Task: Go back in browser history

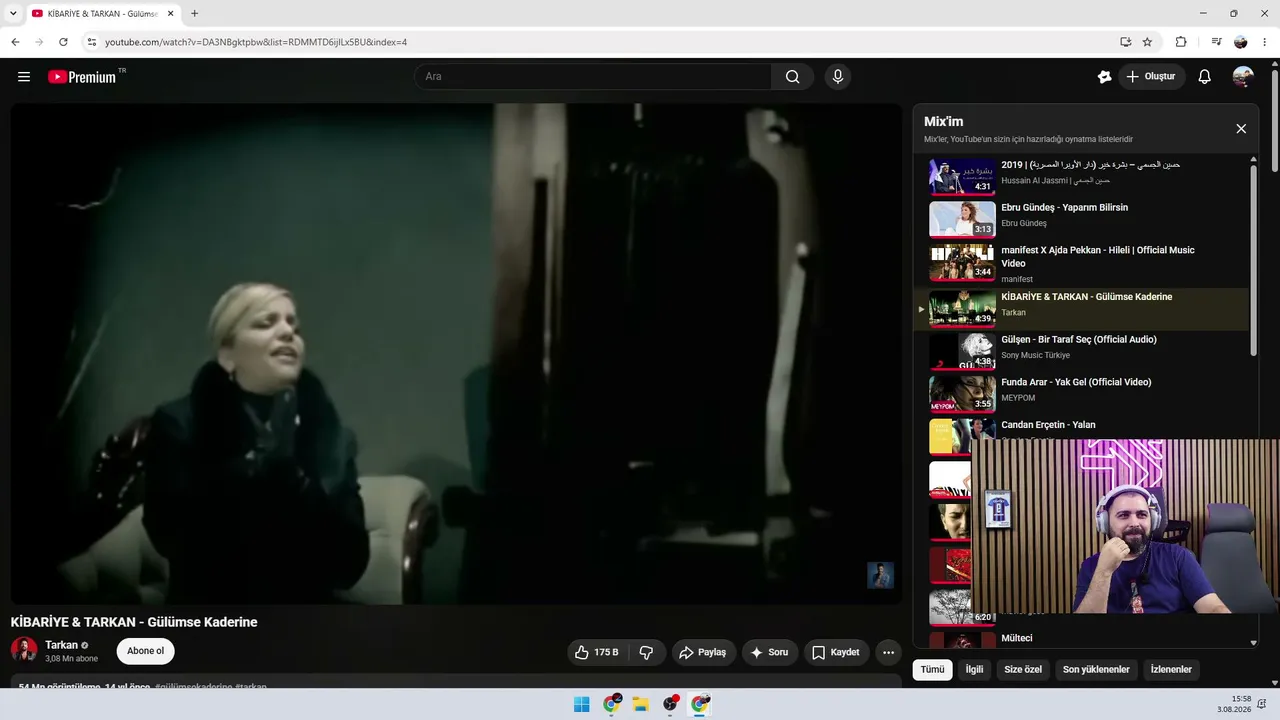Action: [15, 42]
